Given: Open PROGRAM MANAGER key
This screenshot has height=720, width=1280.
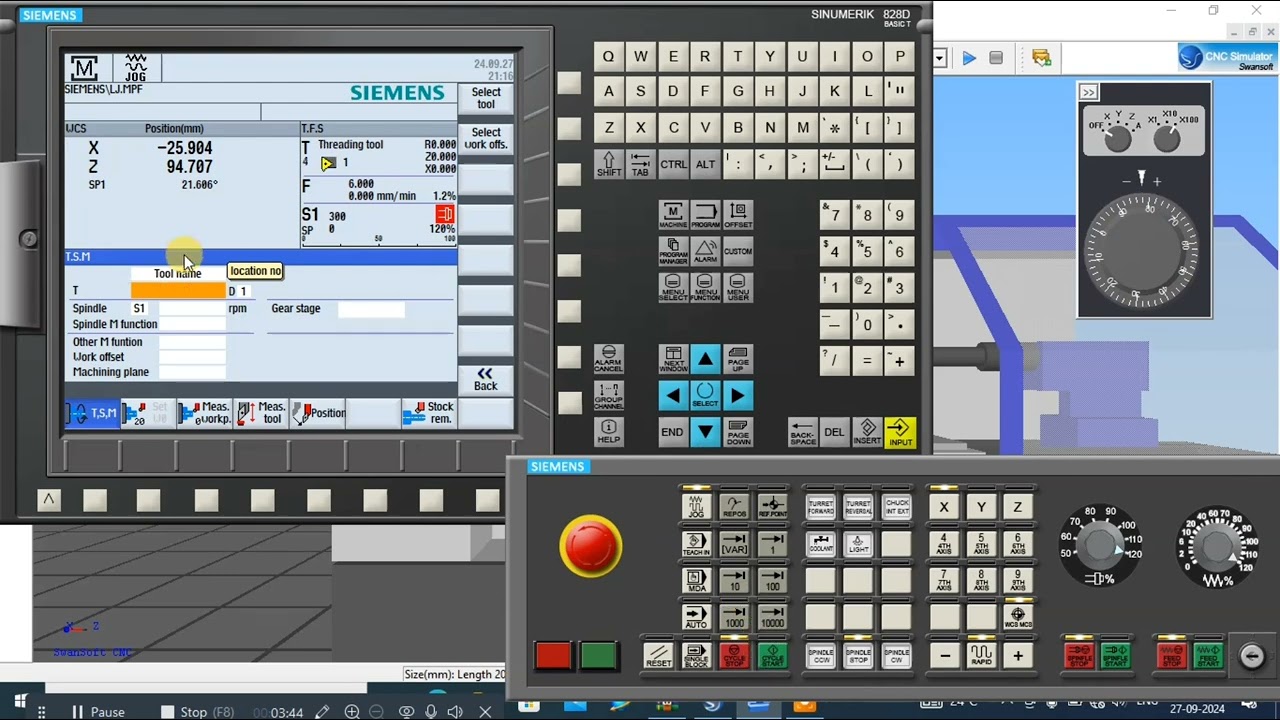Looking at the screenshot, I should 673,250.
